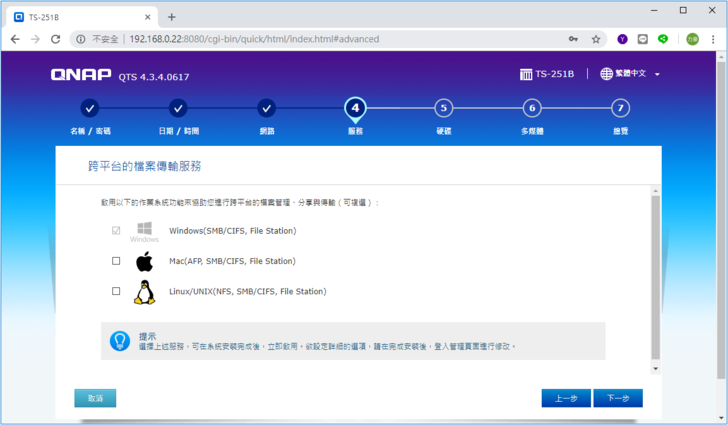Go to step 5 硬碟 in wizard
Screen dimensions: 728x425
443,108
